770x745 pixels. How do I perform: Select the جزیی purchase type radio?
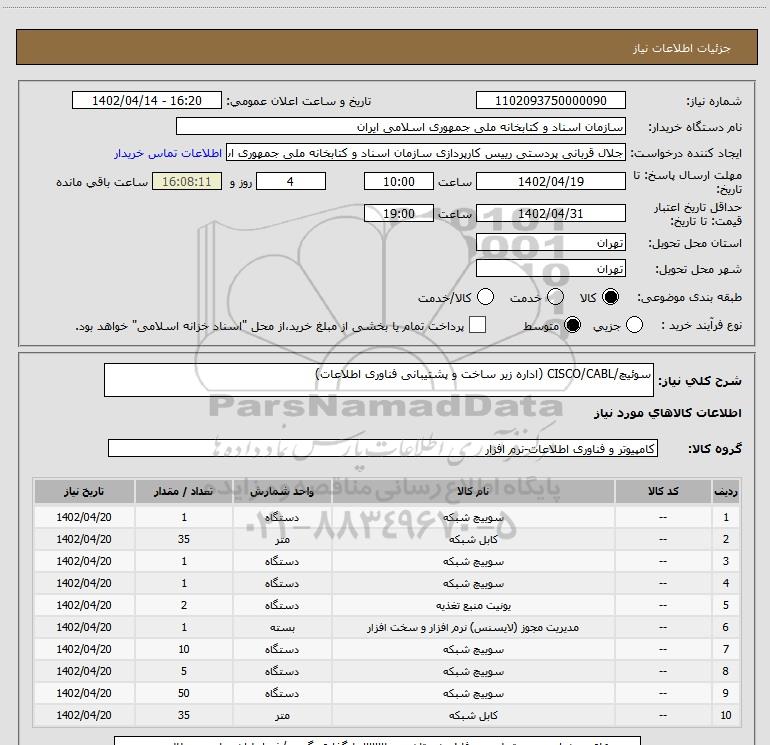click(x=634, y=325)
